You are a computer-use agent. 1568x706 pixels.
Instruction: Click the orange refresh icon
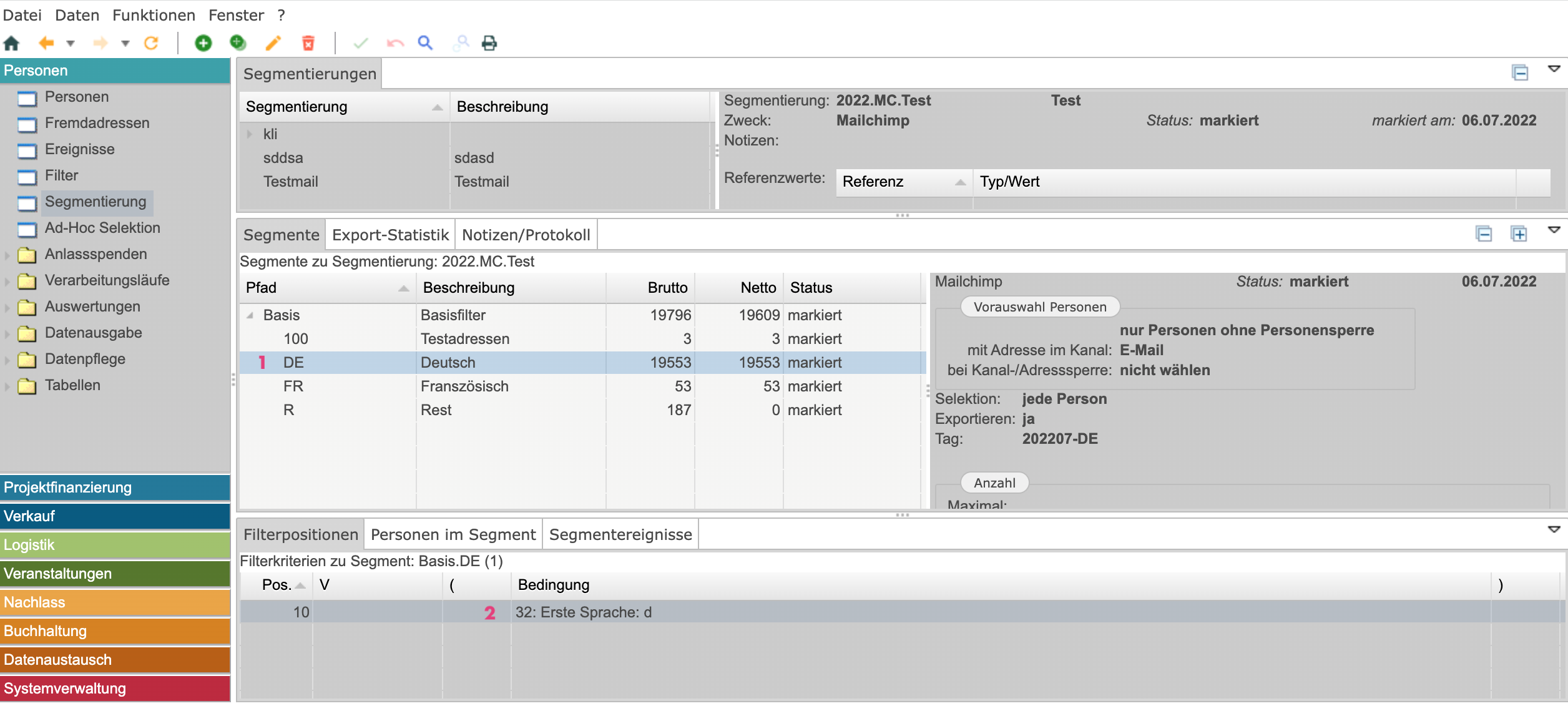(x=151, y=43)
